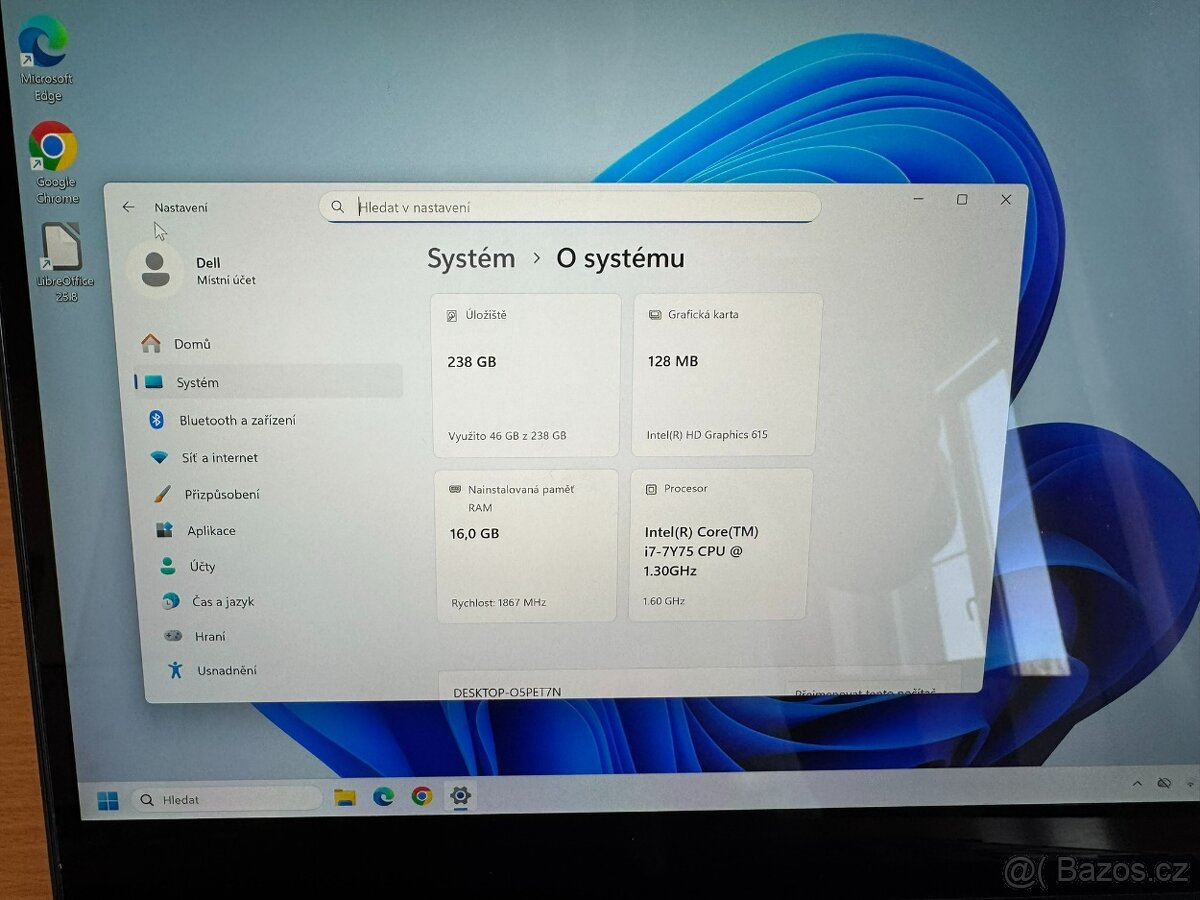The height and width of the screenshot is (900, 1200).
Task: Click the Přejmenovat tento počítač button
Action: pos(869,692)
